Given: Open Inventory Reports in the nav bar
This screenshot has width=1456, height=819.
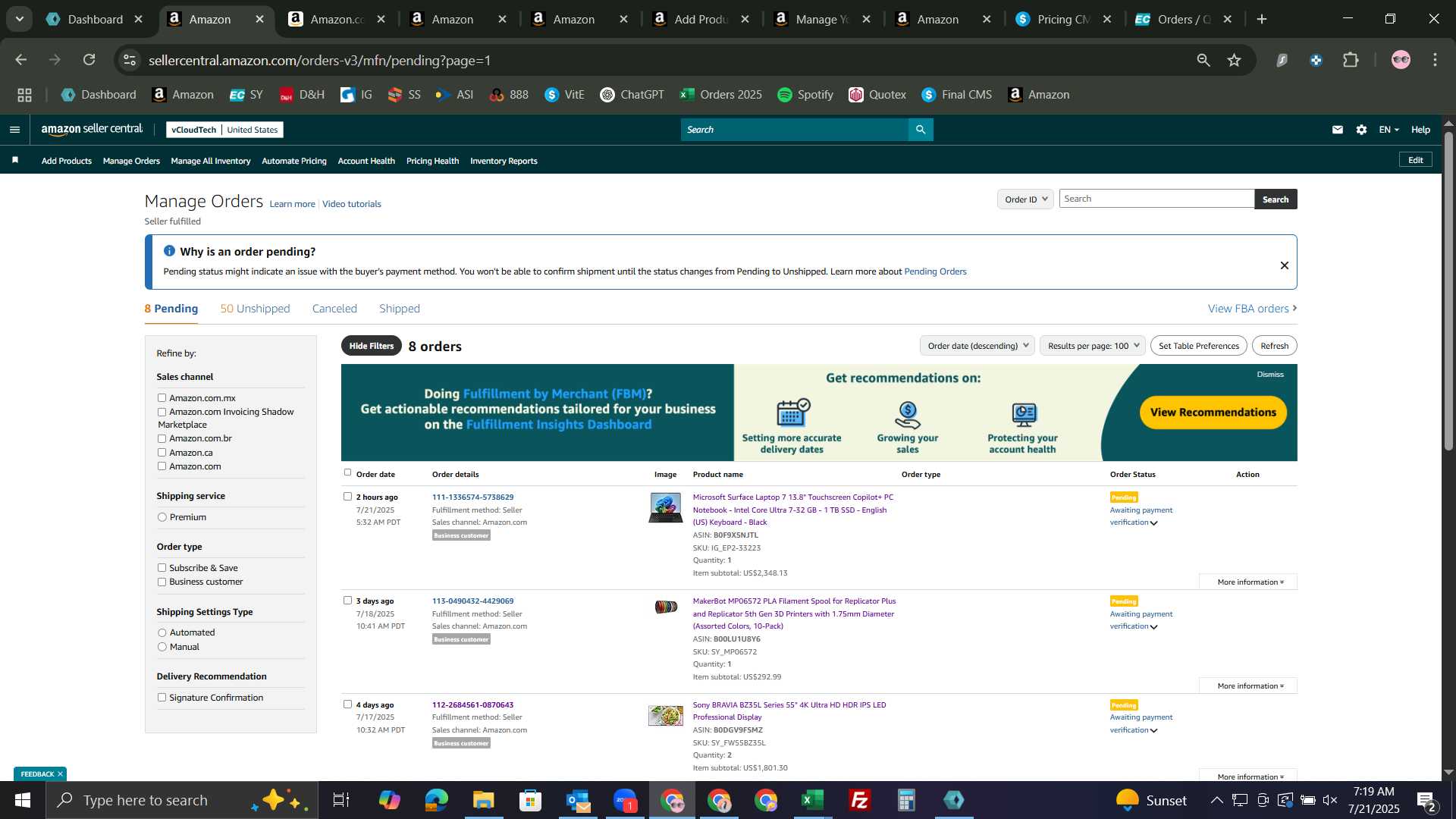Looking at the screenshot, I should coord(504,161).
